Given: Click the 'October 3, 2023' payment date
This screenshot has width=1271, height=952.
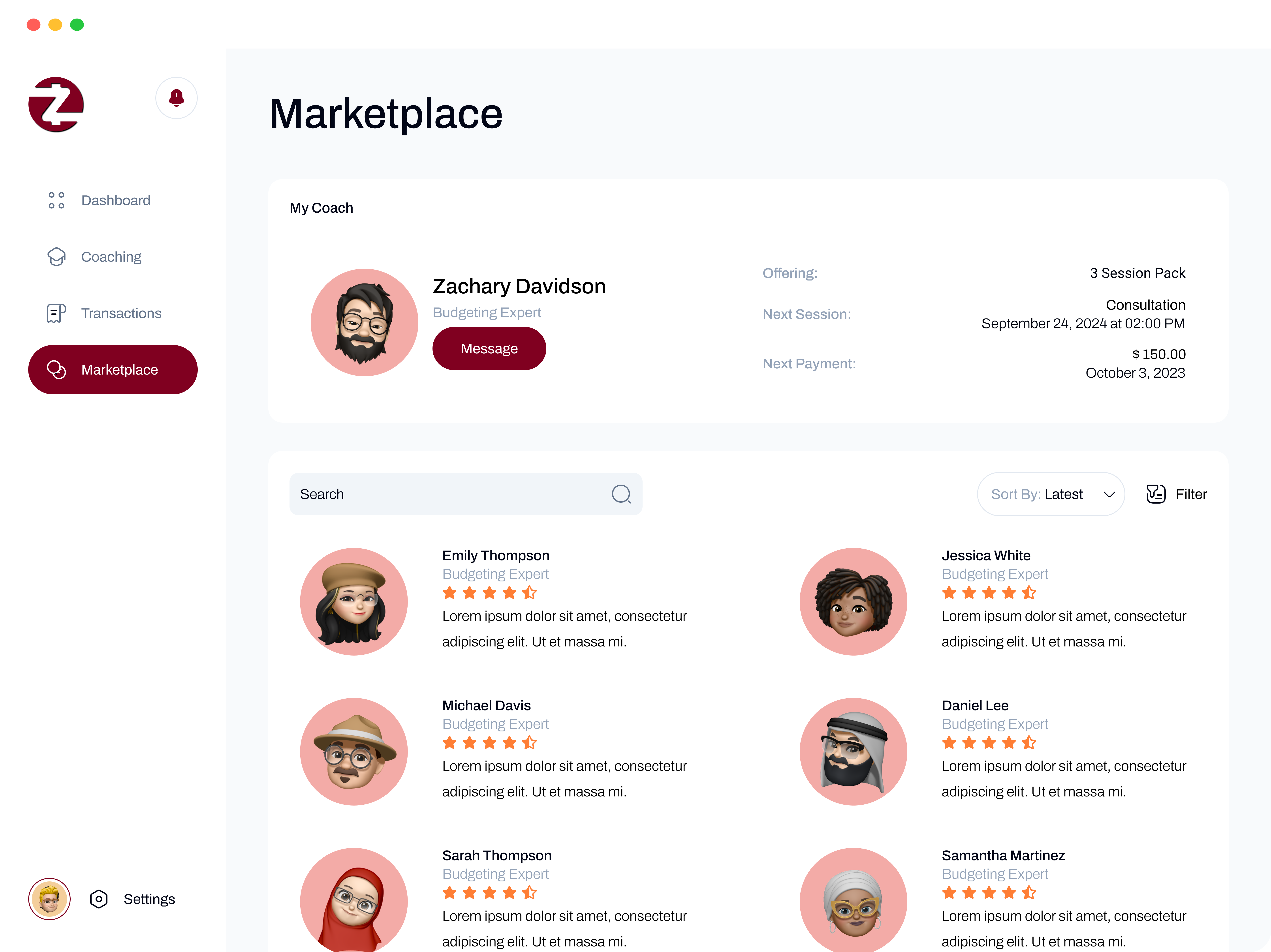Looking at the screenshot, I should pos(1135,373).
